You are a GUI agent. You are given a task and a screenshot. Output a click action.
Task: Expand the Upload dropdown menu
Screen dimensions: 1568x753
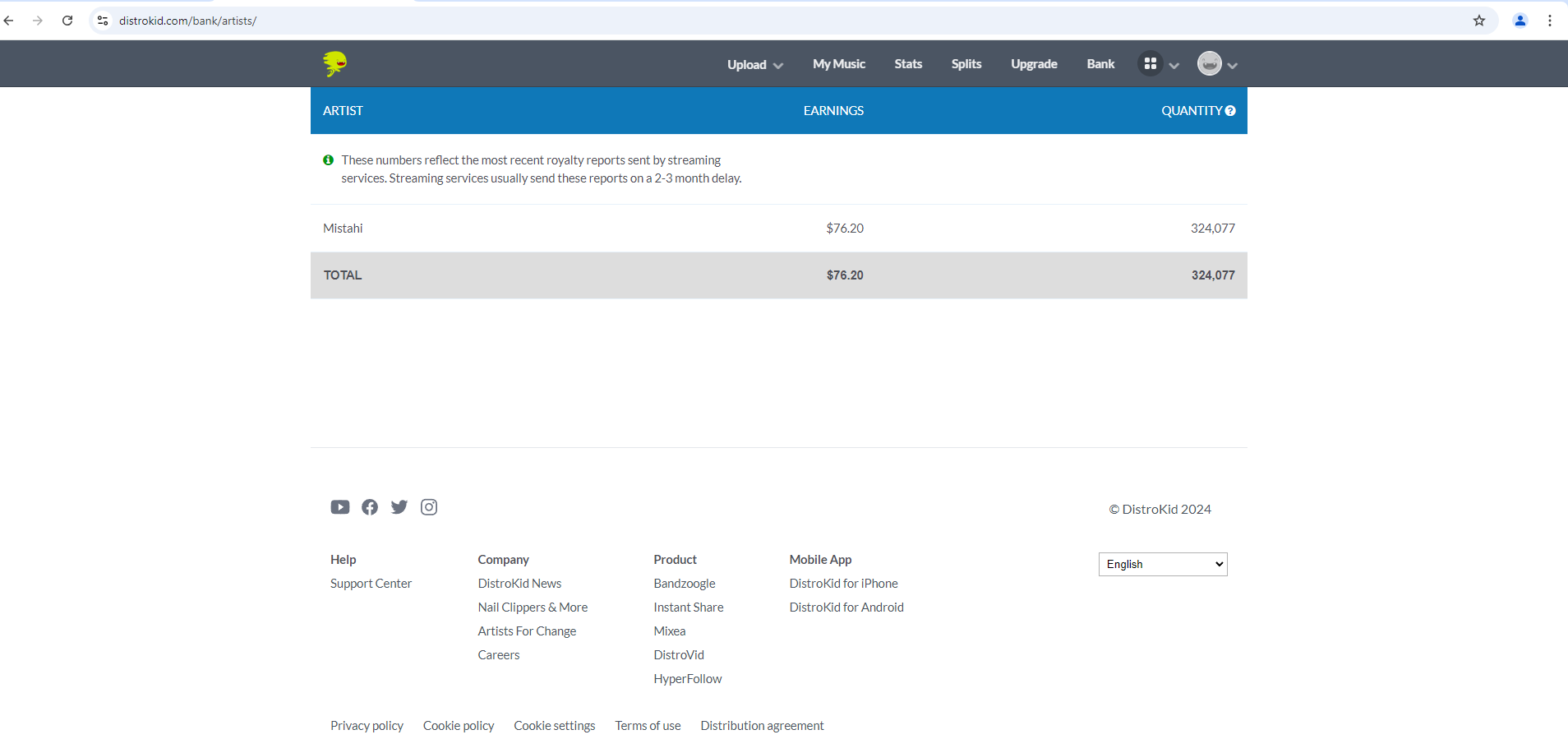pyautogui.click(x=754, y=64)
